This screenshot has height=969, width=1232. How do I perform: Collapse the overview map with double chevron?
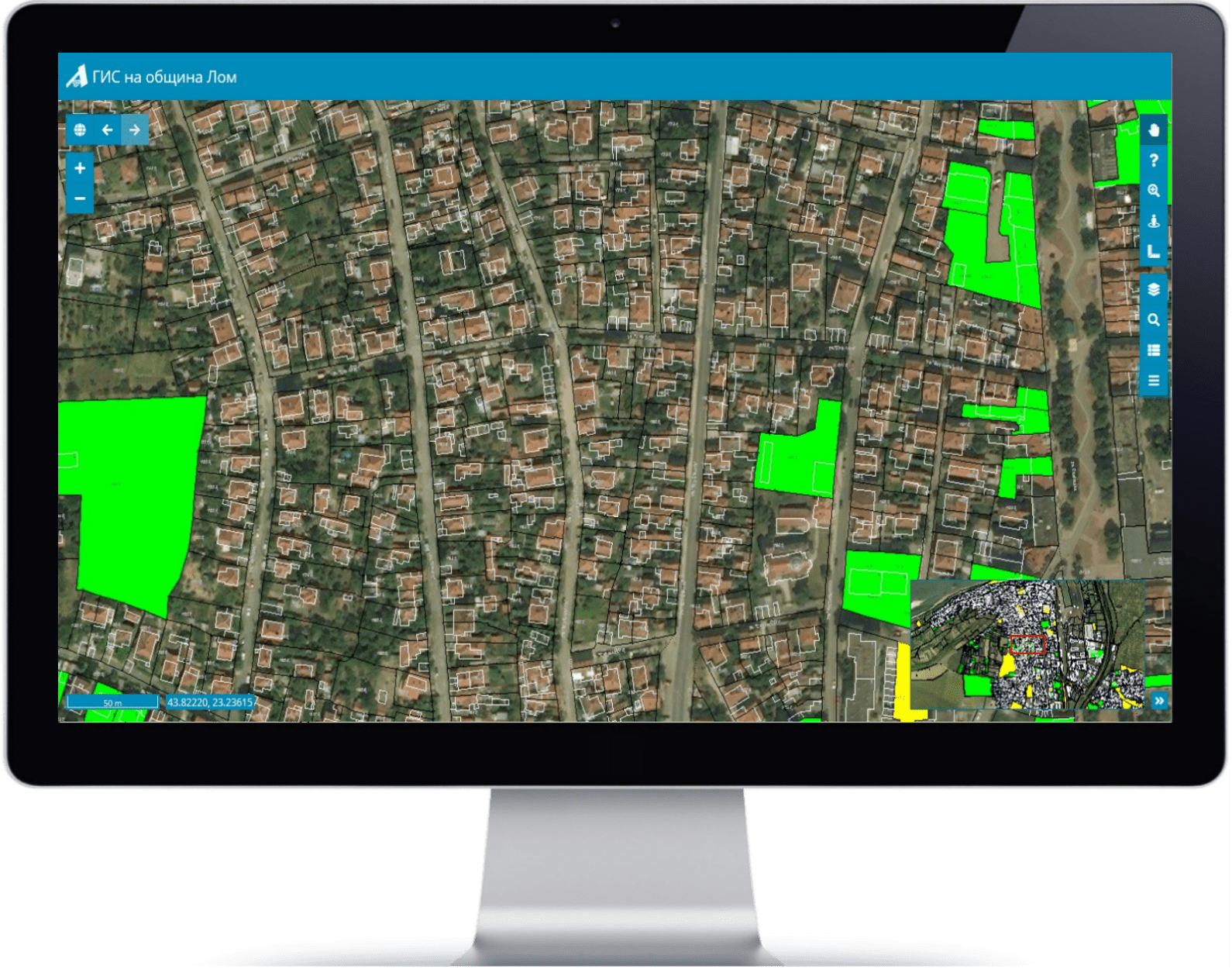click(x=1159, y=701)
